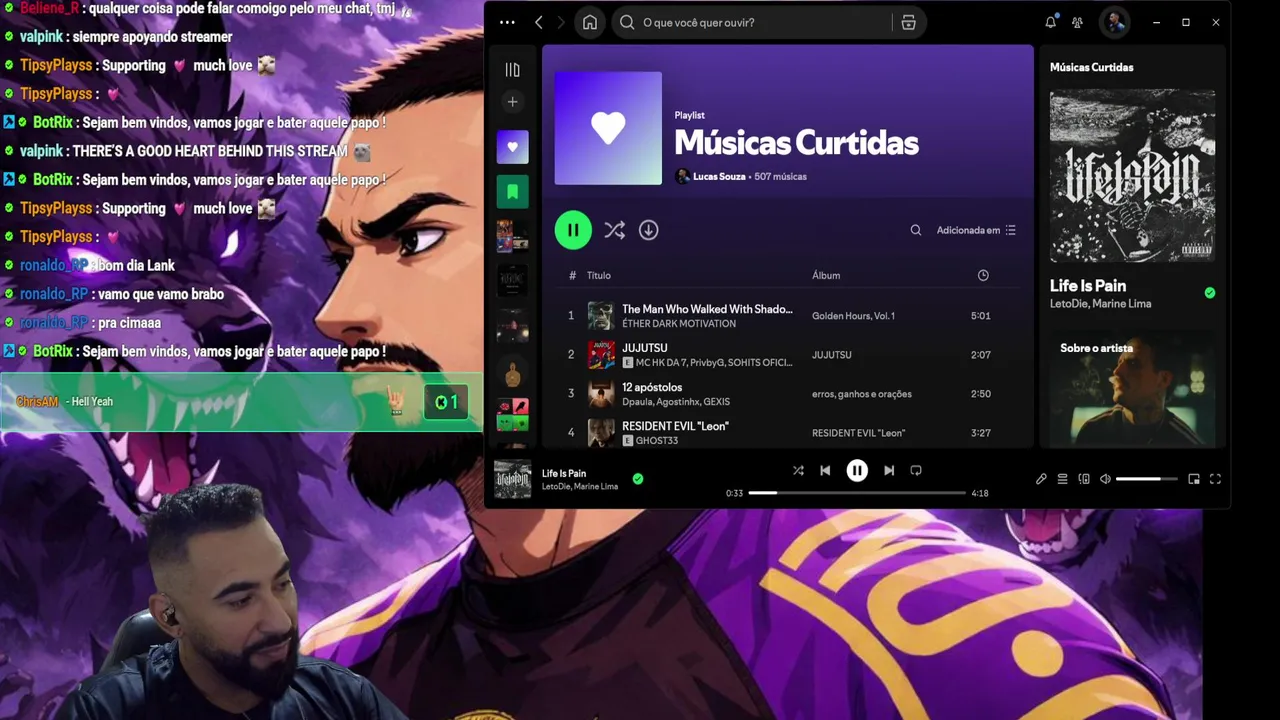Open the 'Sobre o artista' card
Image resolution: width=1280 pixels, height=720 pixels.
click(x=1132, y=390)
